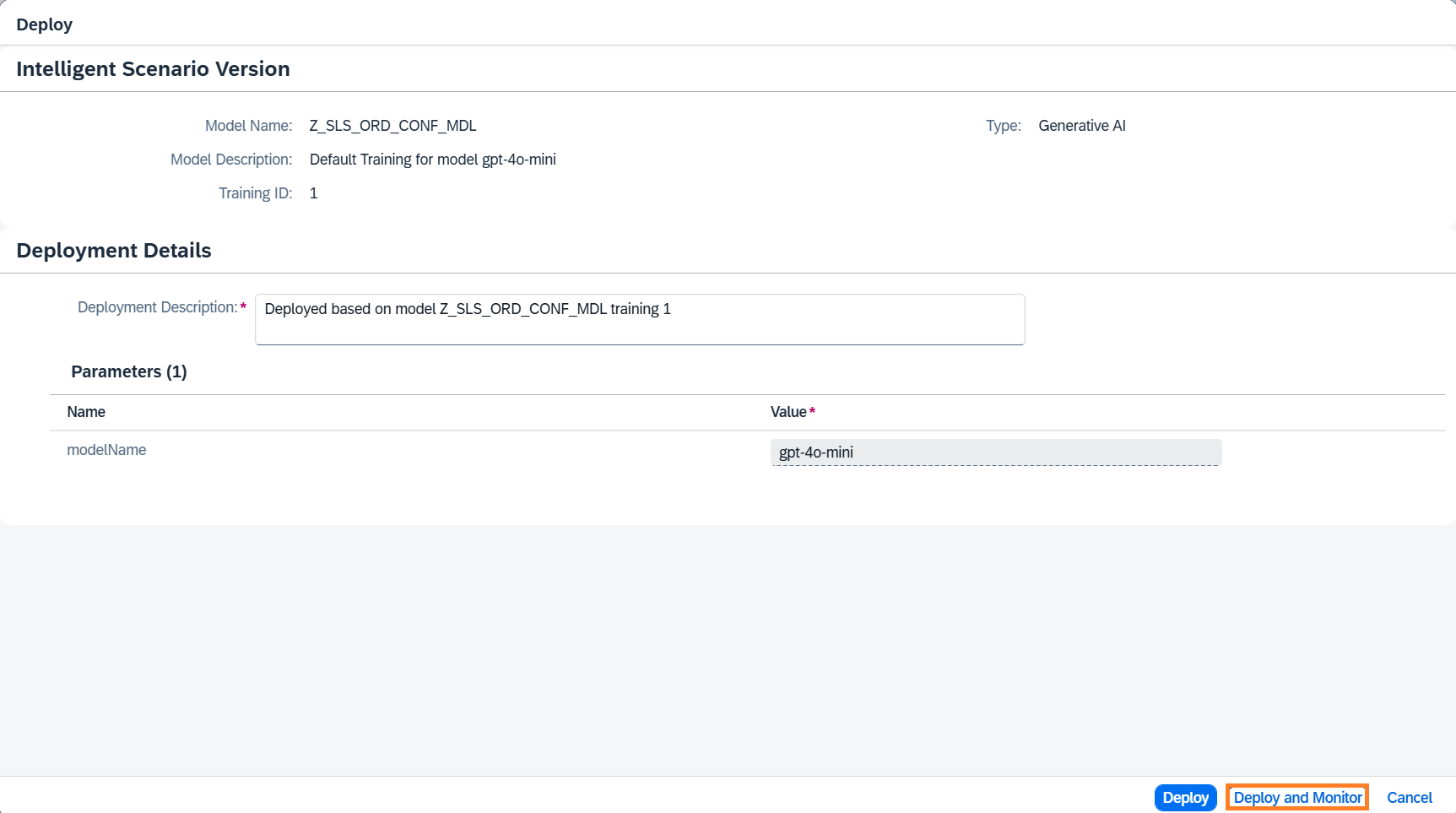Image resolution: width=1456 pixels, height=813 pixels.
Task: Click the blue Deploy button
Action: [1184, 798]
